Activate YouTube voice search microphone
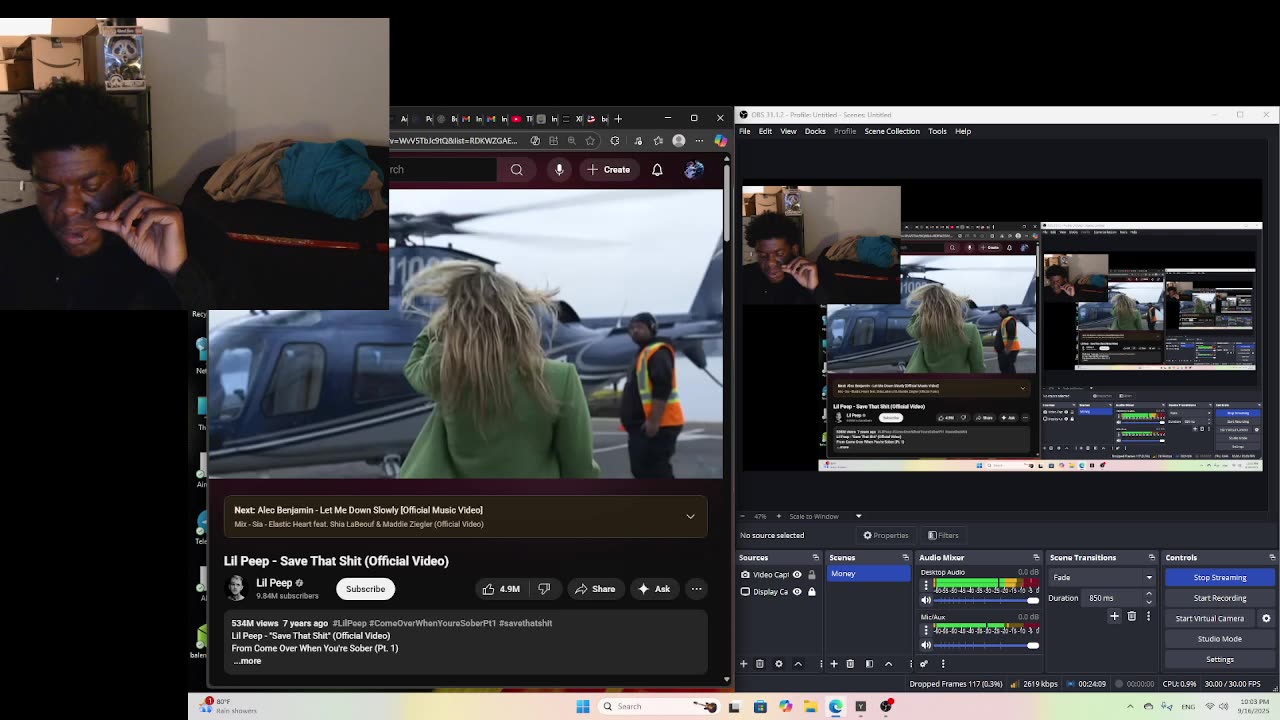The width and height of the screenshot is (1280, 720). [559, 170]
